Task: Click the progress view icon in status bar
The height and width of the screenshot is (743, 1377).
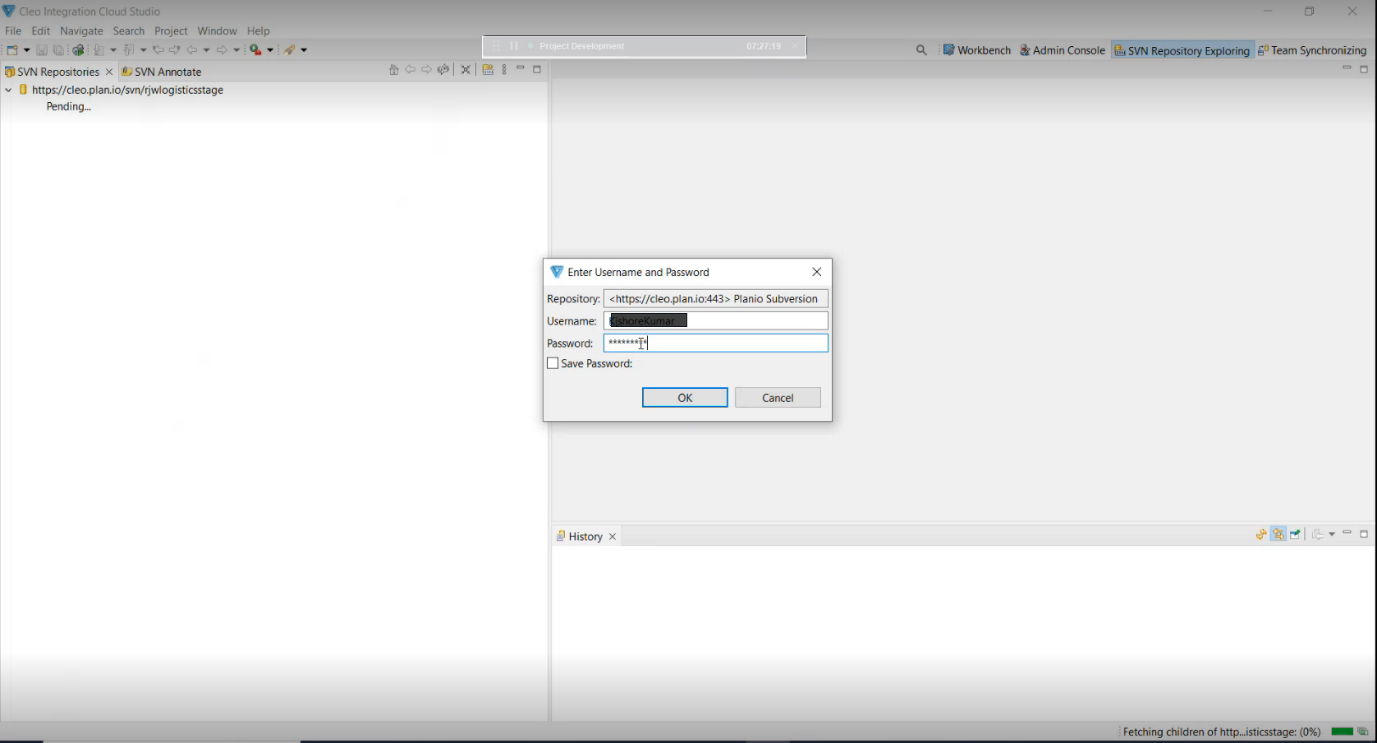Action: point(1363,732)
